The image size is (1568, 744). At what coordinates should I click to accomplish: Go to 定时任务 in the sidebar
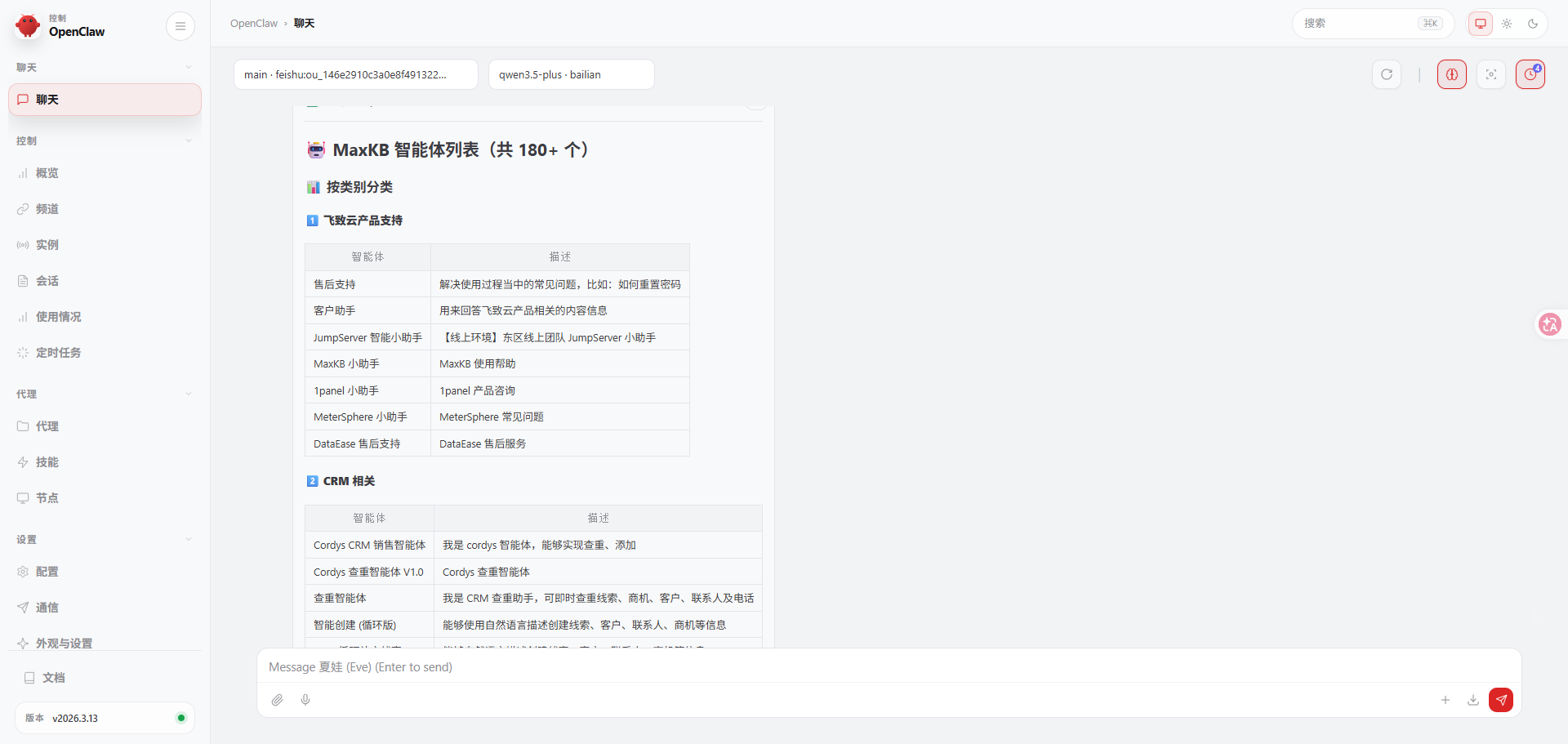tap(58, 353)
